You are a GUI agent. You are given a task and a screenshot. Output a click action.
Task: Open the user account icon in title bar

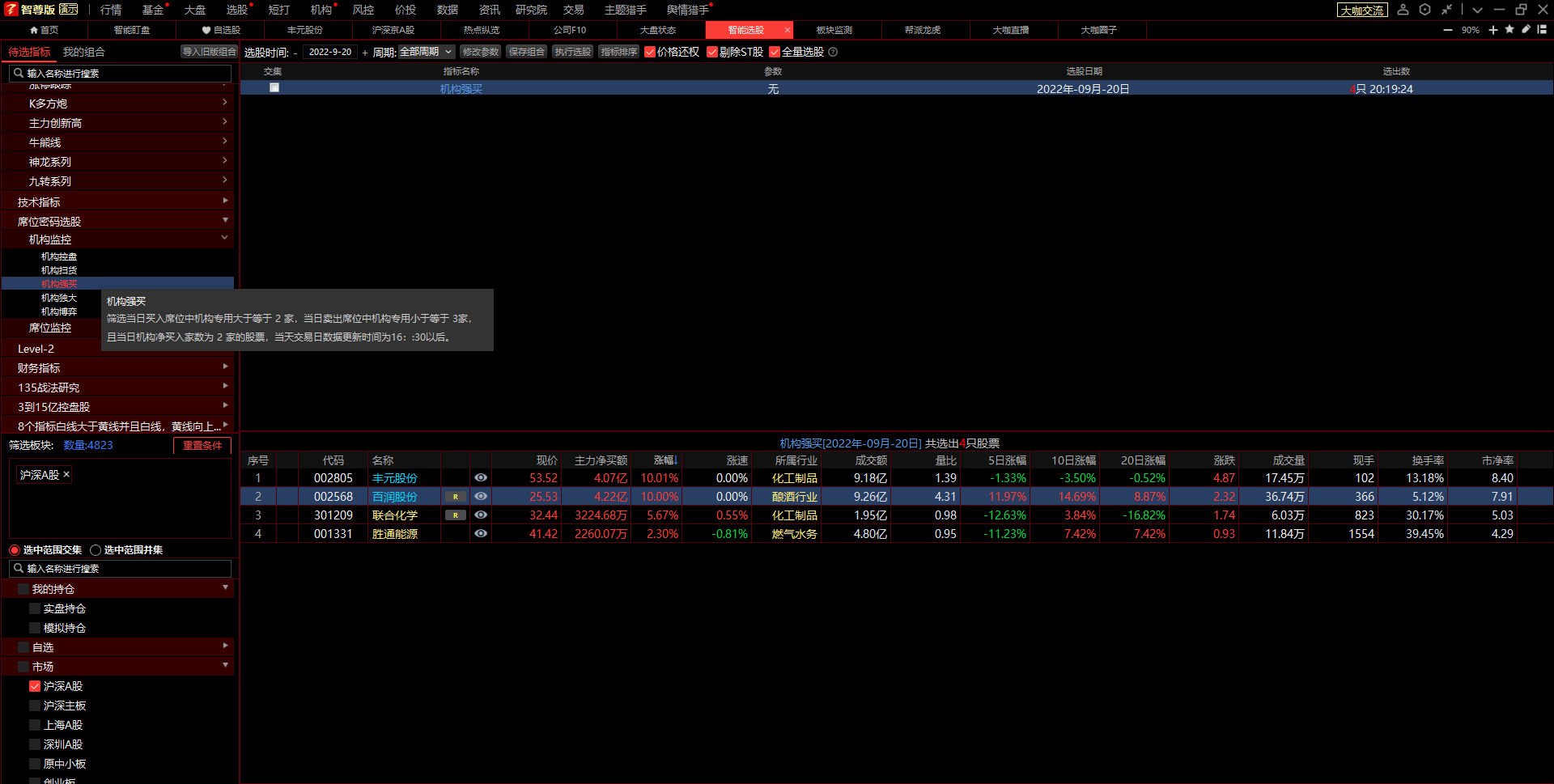(1403, 10)
